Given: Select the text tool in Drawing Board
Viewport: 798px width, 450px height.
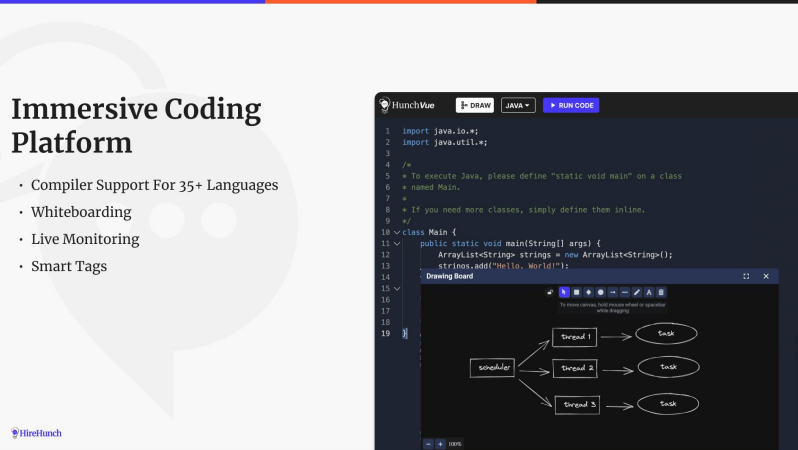Looking at the screenshot, I should click(649, 292).
